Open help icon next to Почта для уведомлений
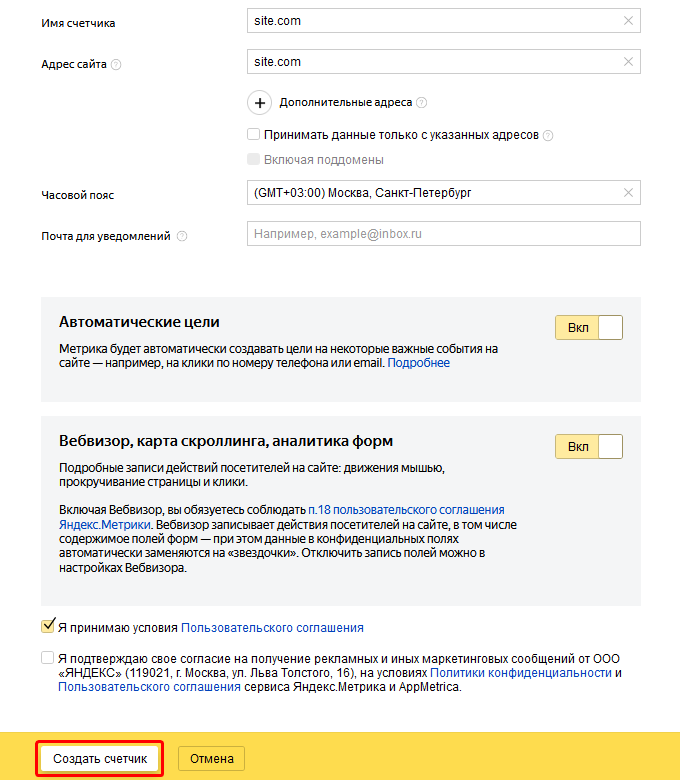 (182, 236)
